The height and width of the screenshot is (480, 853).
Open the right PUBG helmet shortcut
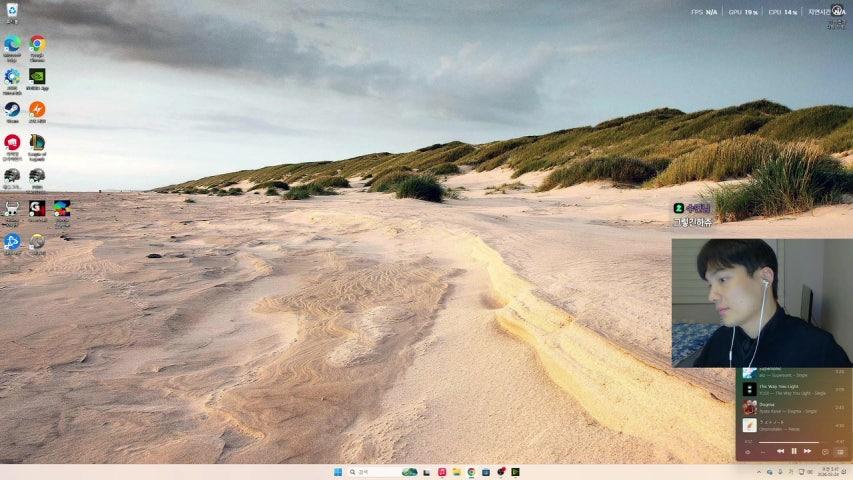pos(37,180)
